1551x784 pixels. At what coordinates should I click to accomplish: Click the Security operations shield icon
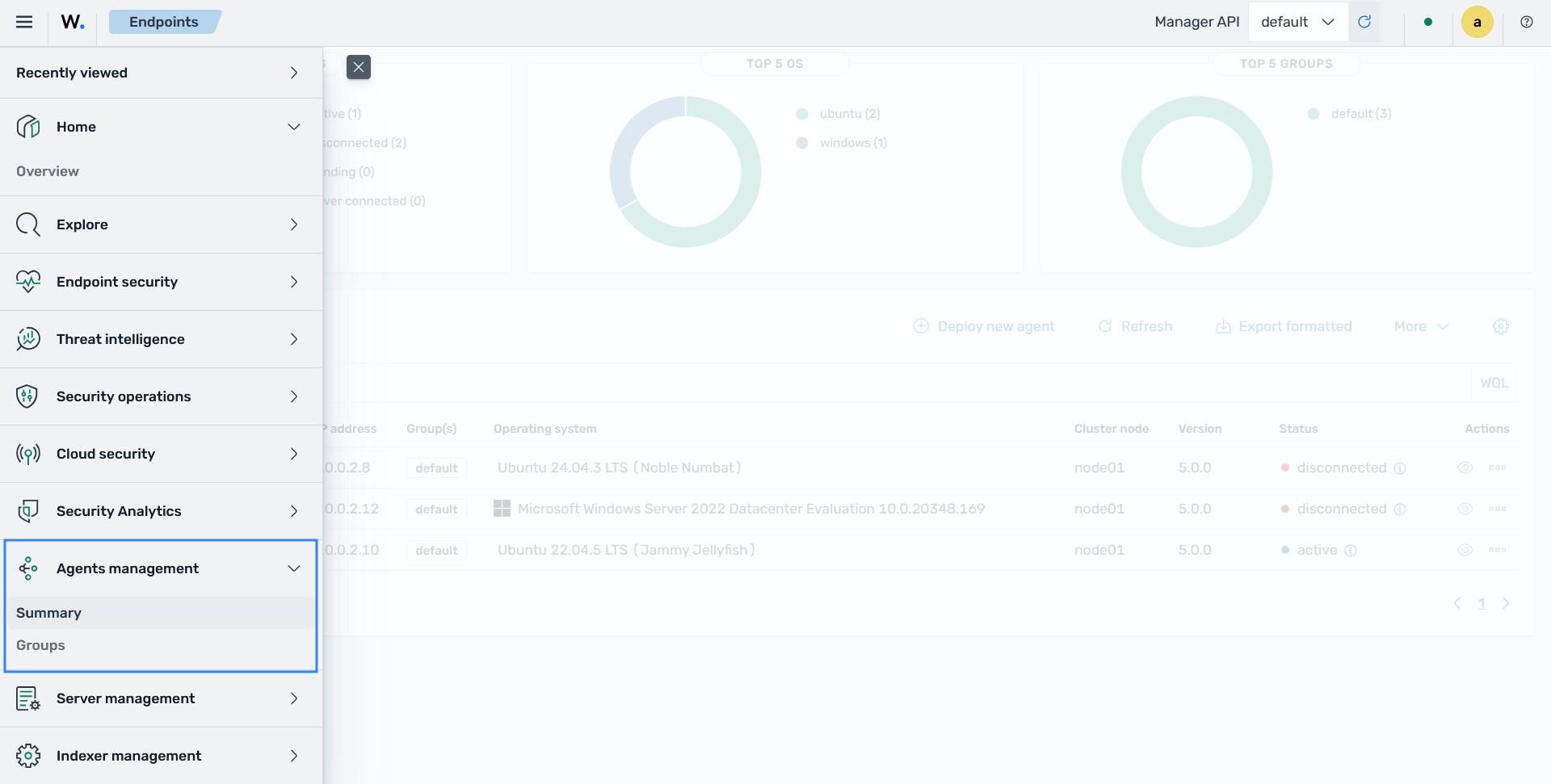point(28,396)
